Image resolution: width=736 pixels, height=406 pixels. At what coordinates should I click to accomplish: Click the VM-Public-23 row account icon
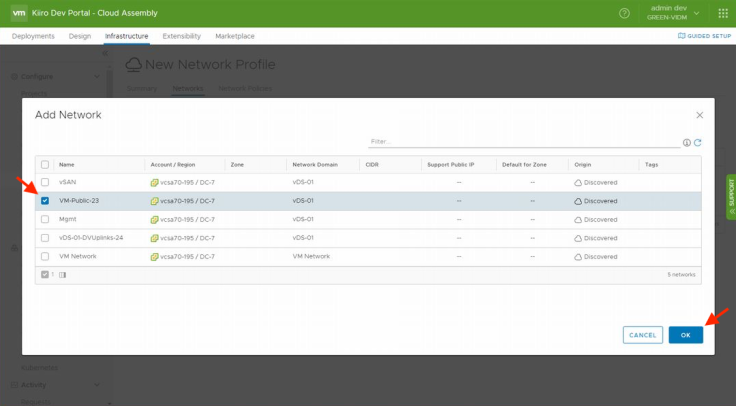pyautogui.click(x=154, y=201)
